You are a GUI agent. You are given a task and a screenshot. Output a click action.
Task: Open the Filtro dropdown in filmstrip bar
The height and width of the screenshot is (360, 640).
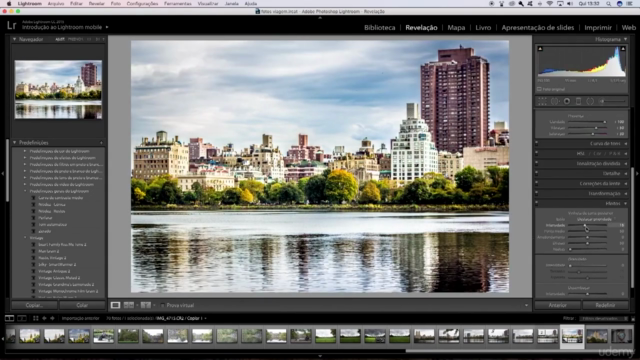click(x=605, y=318)
